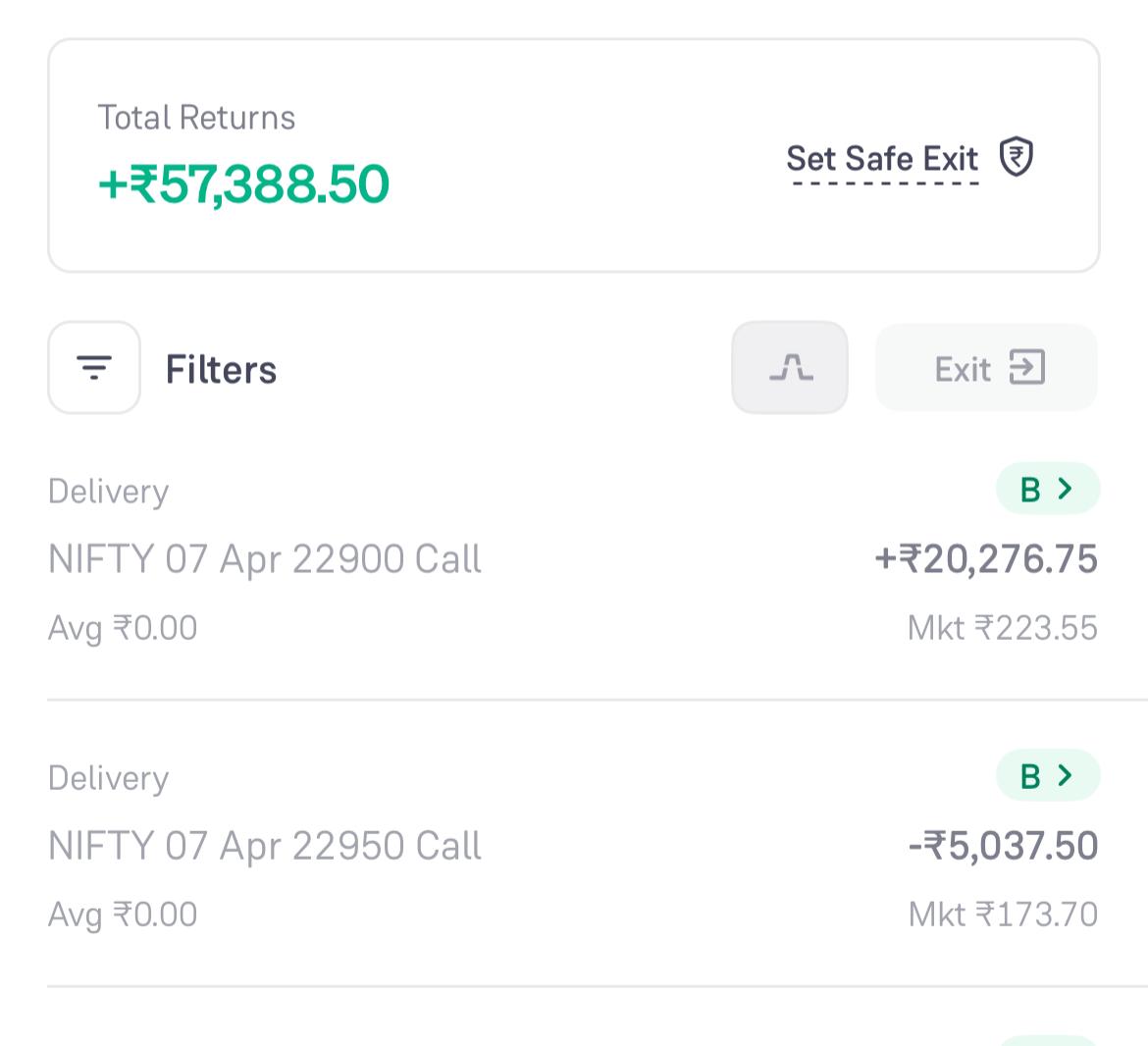The image size is (1148, 1046).
Task: Open the NIFTY 07 Apr 22950 Call position
Action: pos(265,846)
